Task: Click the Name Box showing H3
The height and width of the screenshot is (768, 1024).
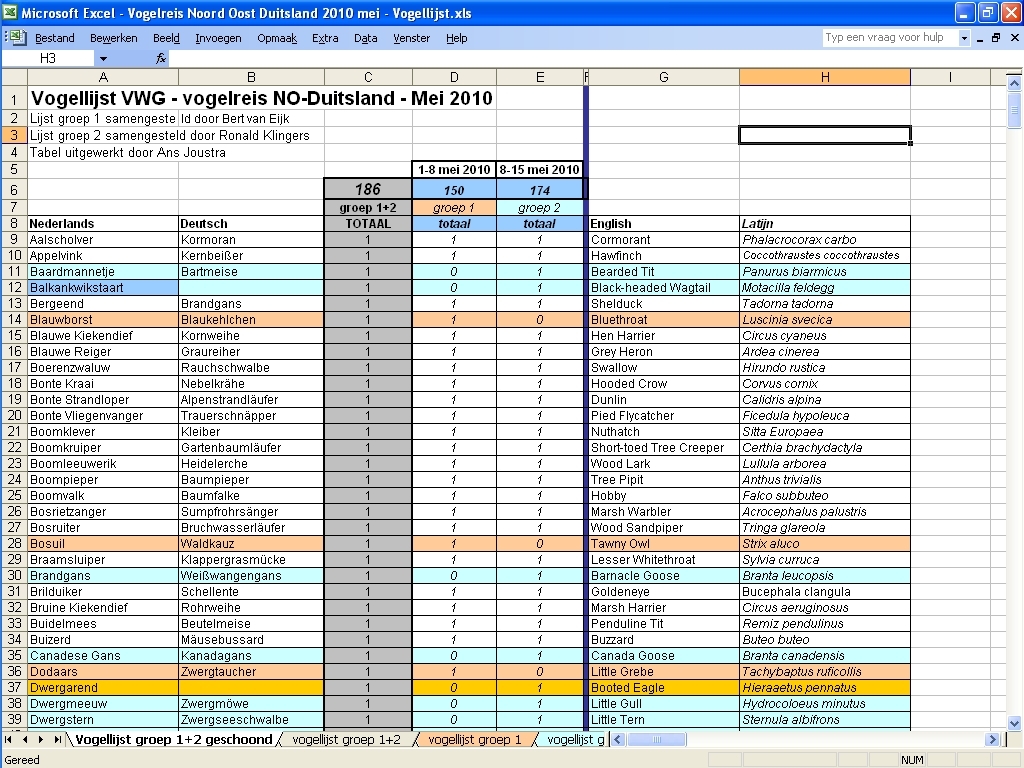Action: point(48,59)
